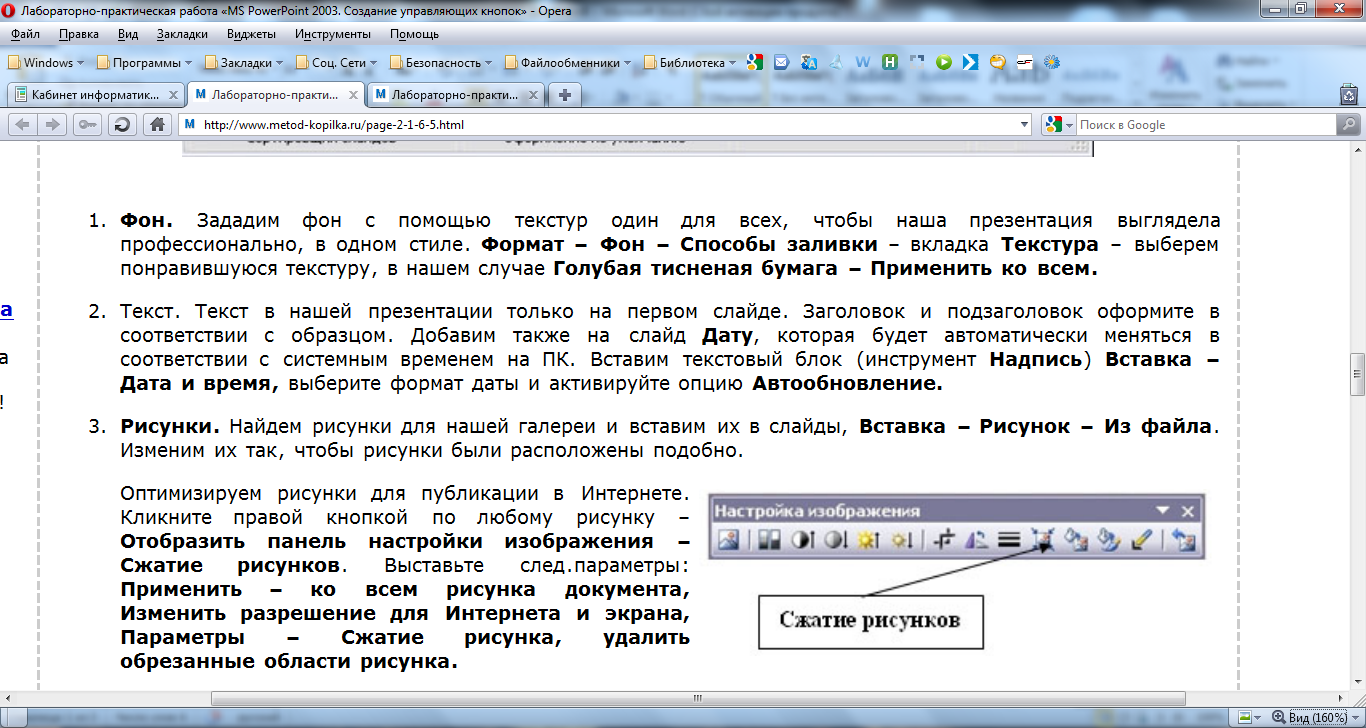Expand the Библиотека bookmarks folder
This screenshot has height=728, width=1366.
click(689, 62)
